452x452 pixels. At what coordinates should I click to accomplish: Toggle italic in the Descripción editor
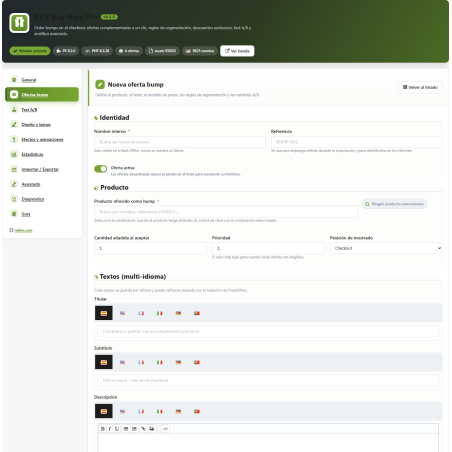tap(110, 429)
